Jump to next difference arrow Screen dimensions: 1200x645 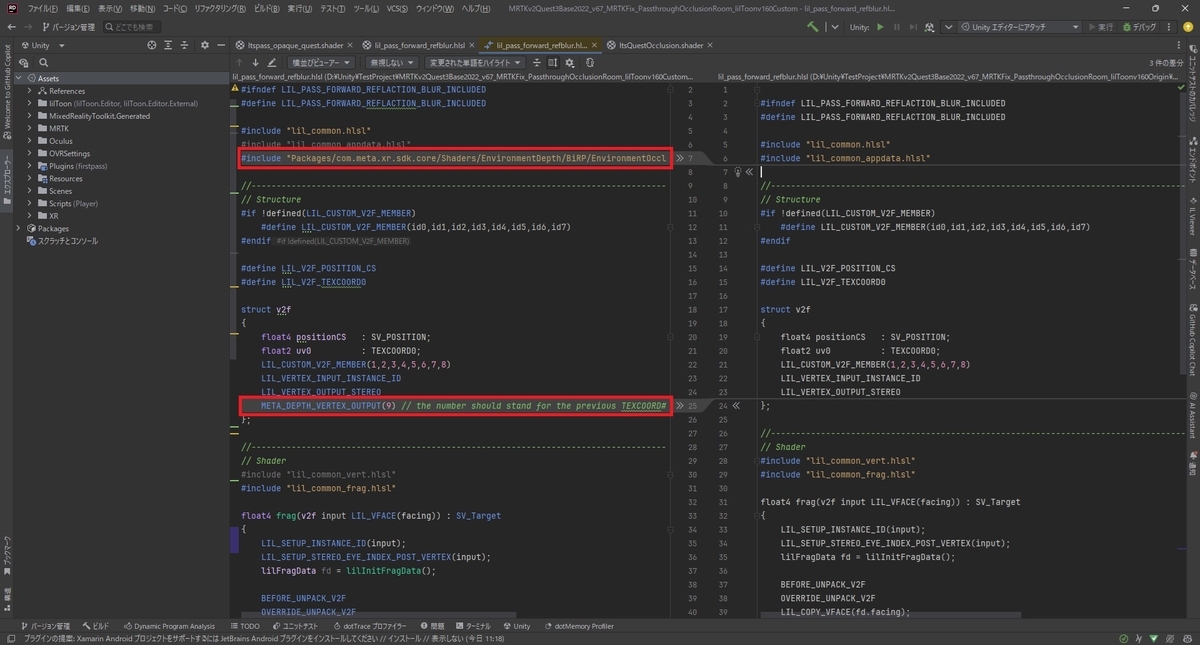(x=255, y=62)
